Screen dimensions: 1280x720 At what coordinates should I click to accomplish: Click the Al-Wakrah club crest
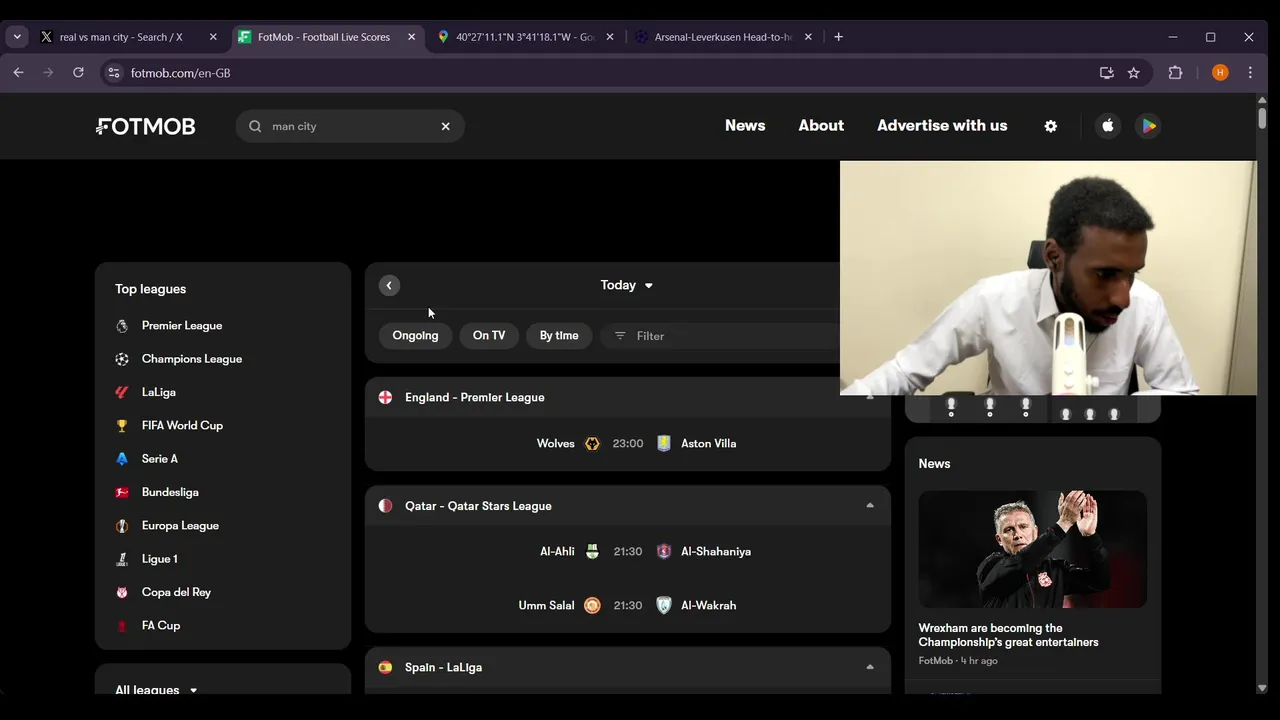[x=664, y=605]
